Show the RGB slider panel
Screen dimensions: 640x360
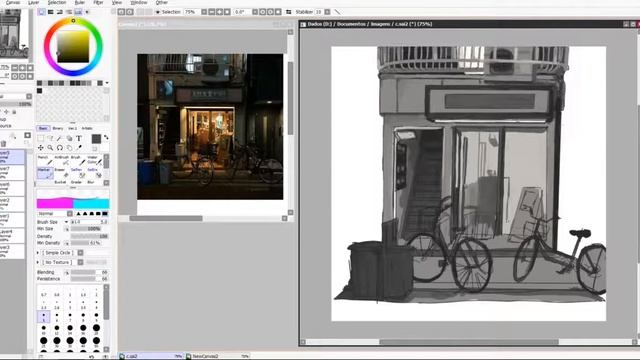coord(51,12)
